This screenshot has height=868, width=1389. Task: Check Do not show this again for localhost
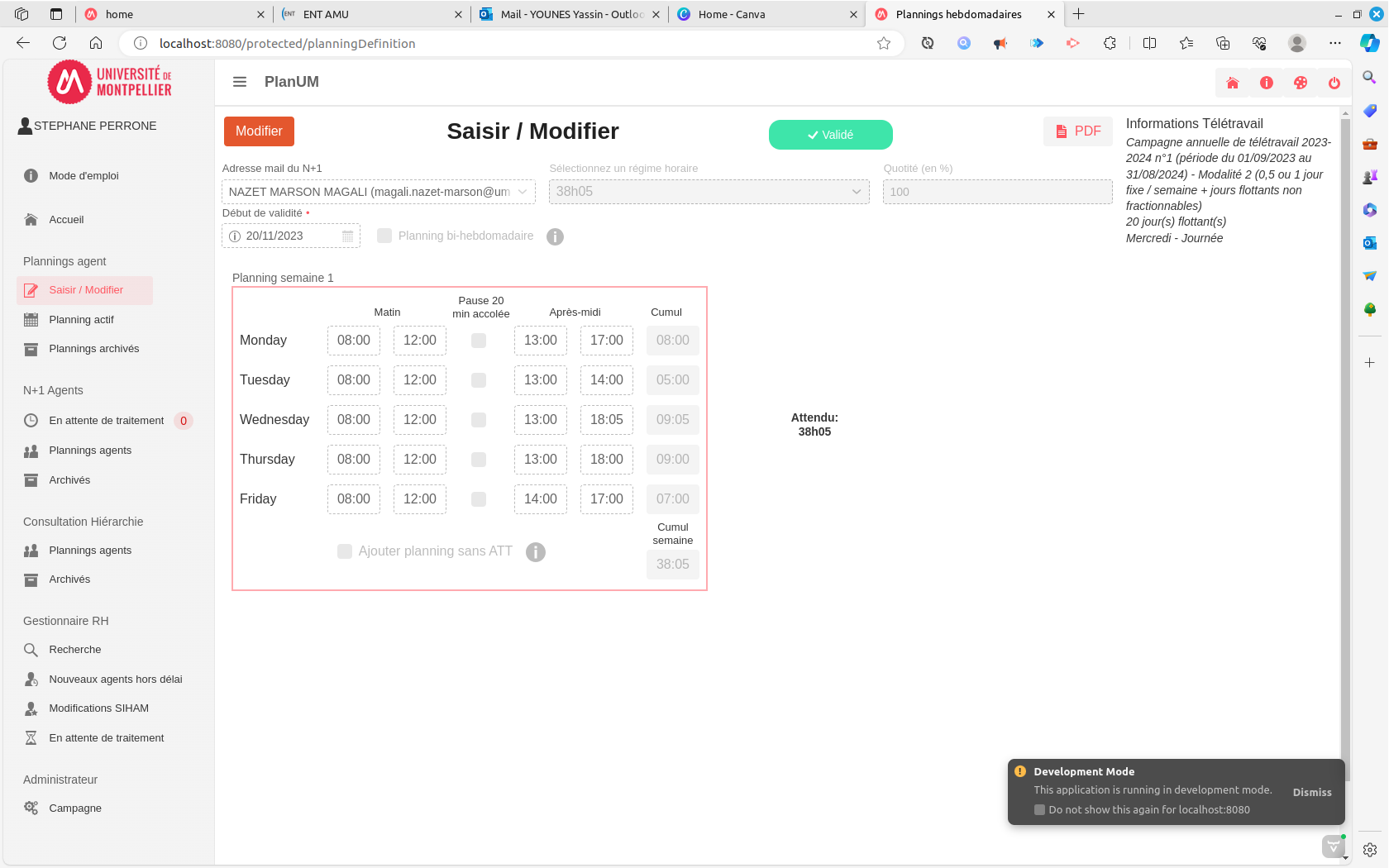coord(1040,810)
